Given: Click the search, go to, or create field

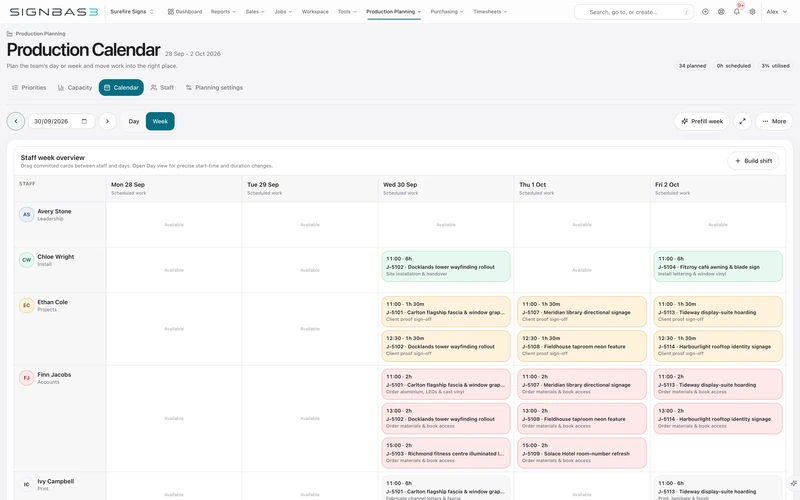Looking at the screenshot, I should pyautogui.click(x=634, y=12).
